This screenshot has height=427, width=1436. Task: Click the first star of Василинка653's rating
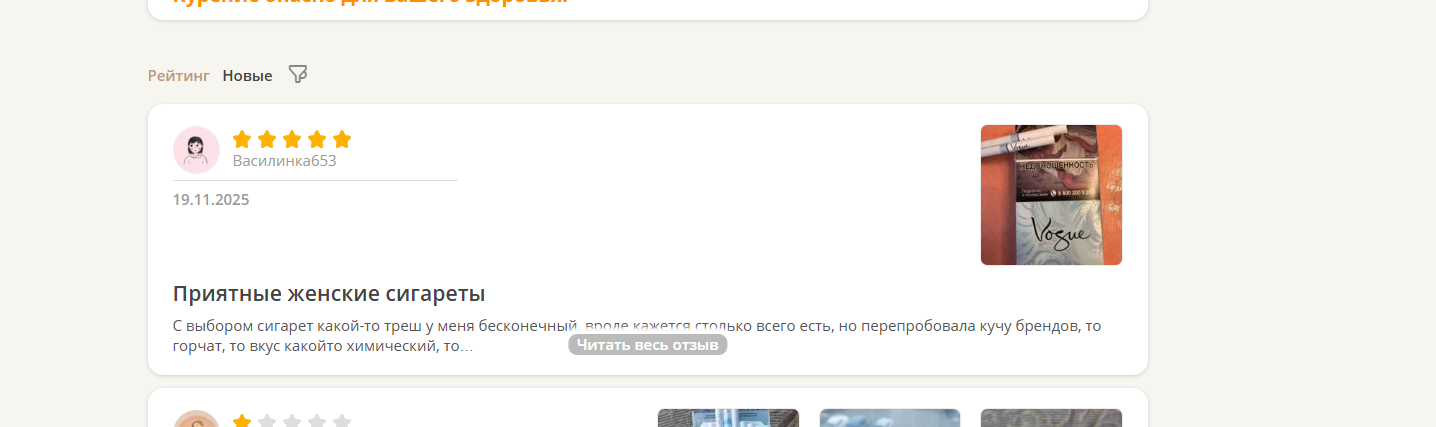click(242, 139)
